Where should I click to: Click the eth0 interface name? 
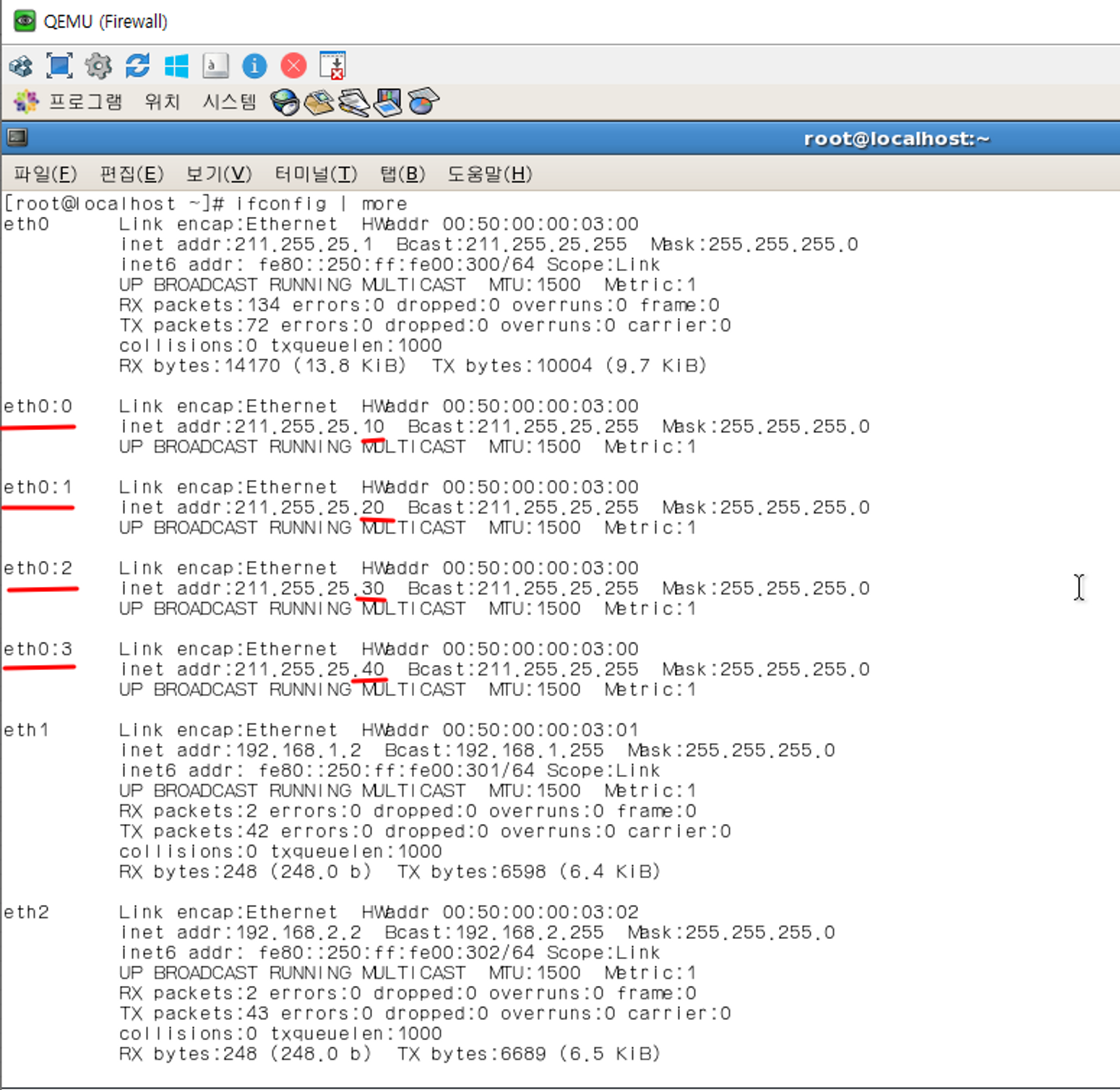pyautogui.click(x=27, y=224)
